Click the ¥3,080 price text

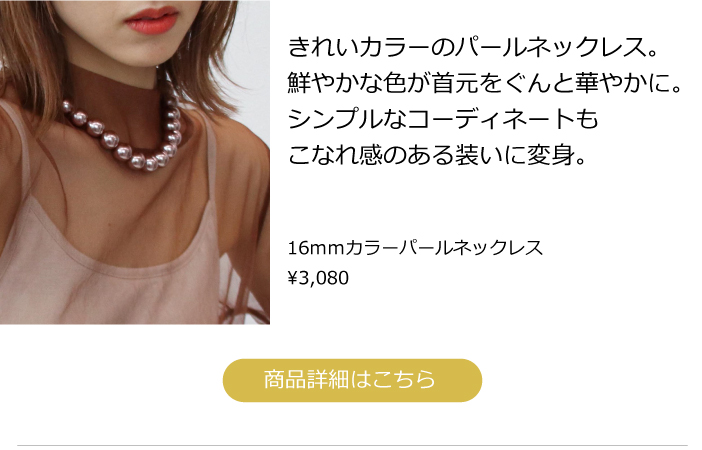point(318,278)
